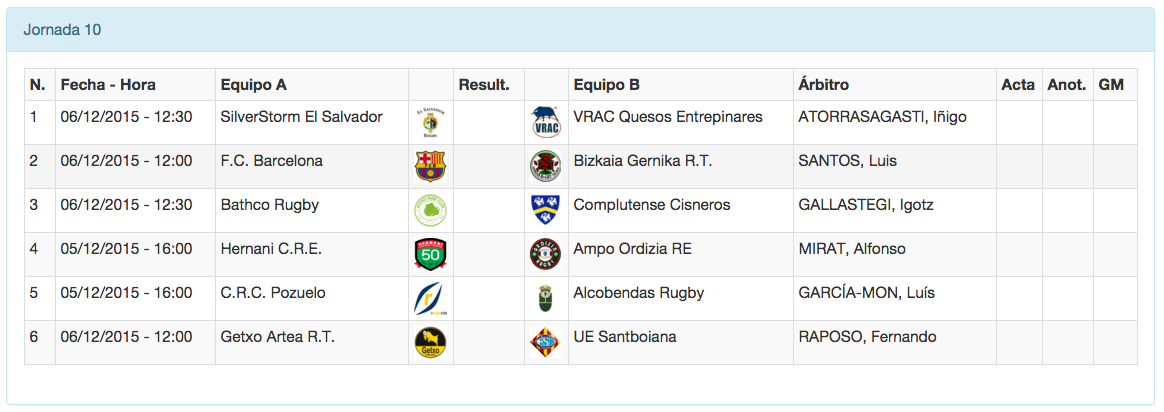Click referee name RAPOSO, Fernando

(x=867, y=337)
